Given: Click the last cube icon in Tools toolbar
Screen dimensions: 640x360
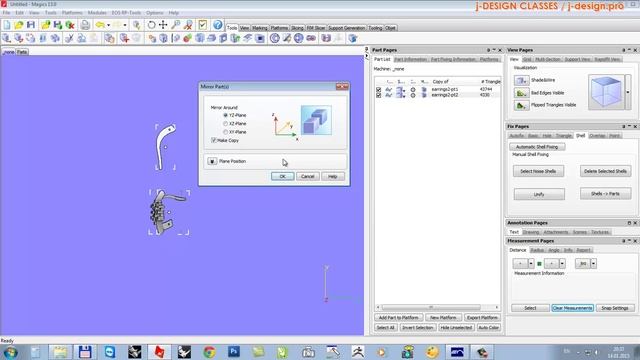Looking at the screenshot, I should click(x=353, y=38).
